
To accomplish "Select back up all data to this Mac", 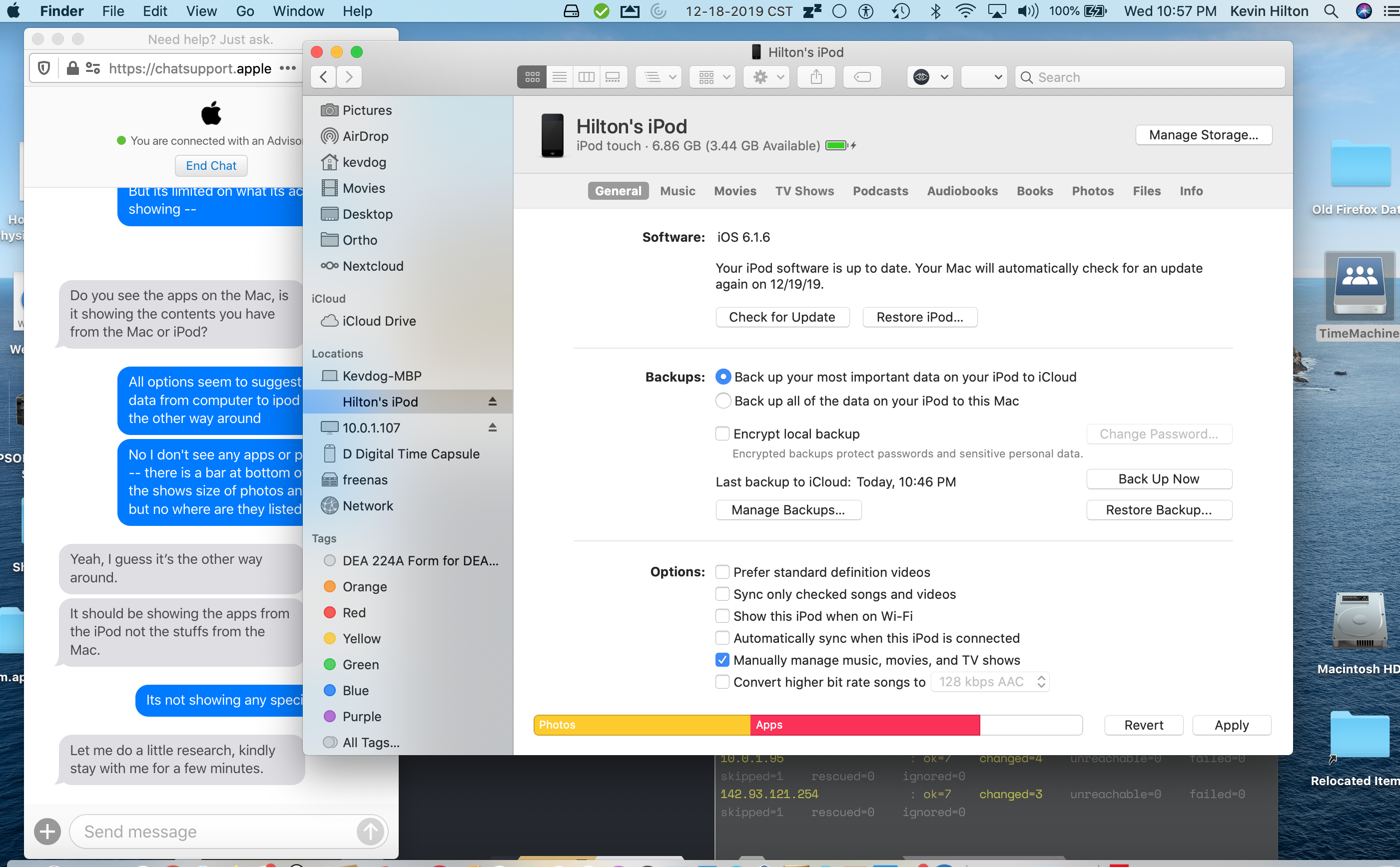I will click(x=723, y=401).
